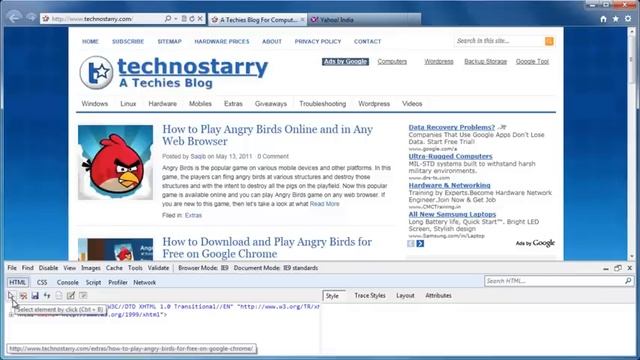640x360 pixels.
Task: Open the File menu in developer tools
Action: 12,268
